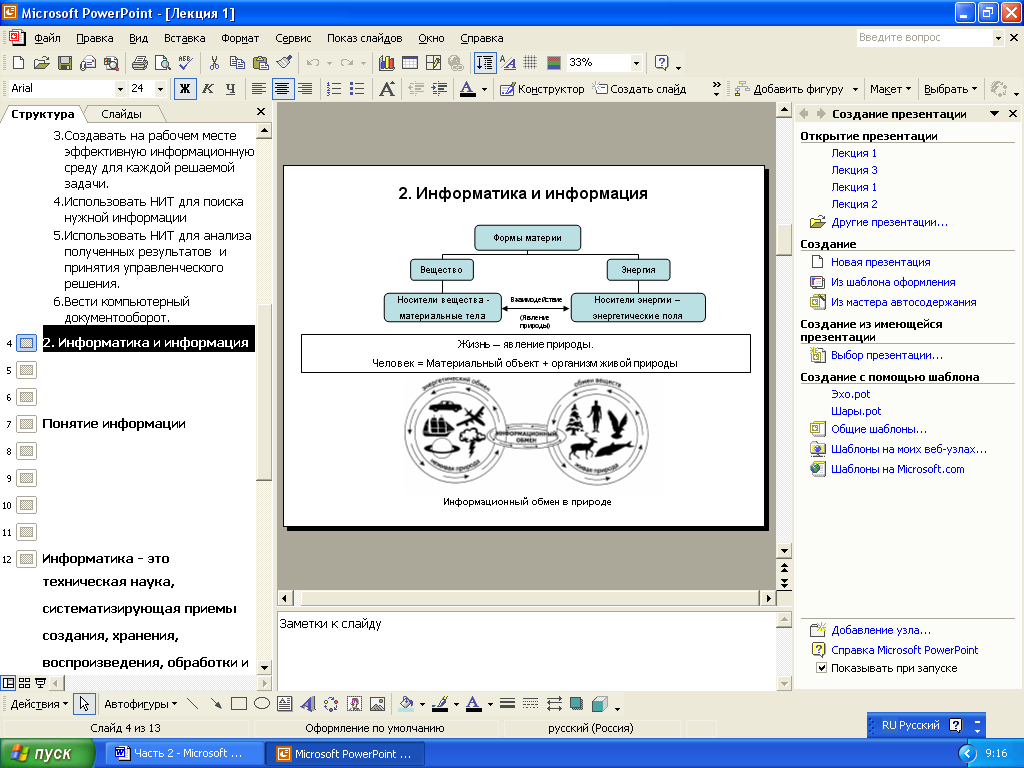Click the drawing toolbar font color A

pos(473,703)
